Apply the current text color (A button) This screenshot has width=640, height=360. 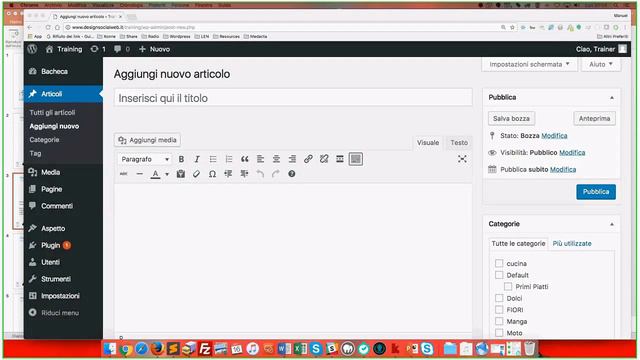pos(155,174)
